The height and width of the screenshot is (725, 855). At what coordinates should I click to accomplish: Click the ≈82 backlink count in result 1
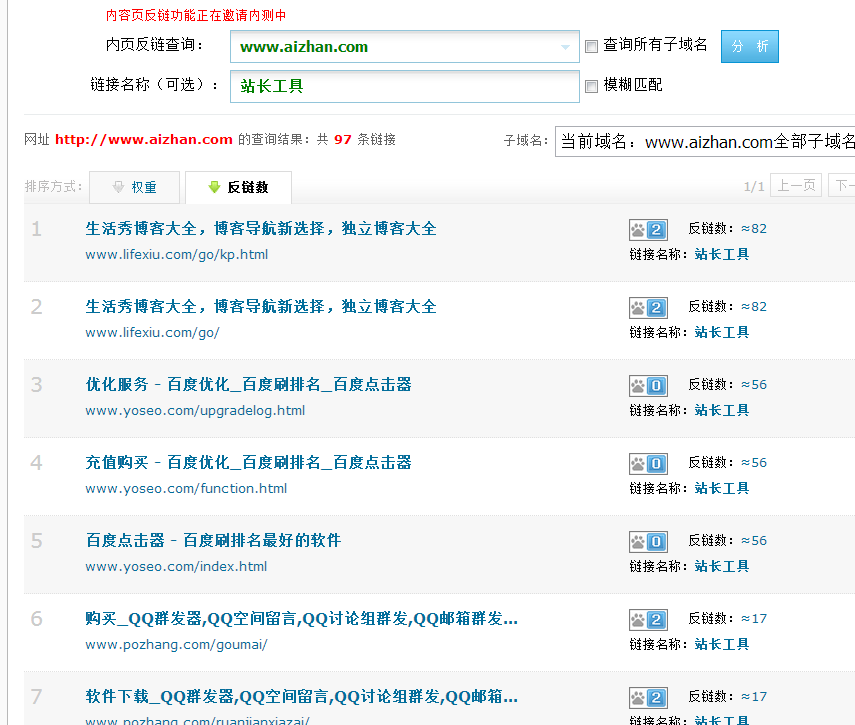pos(754,228)
